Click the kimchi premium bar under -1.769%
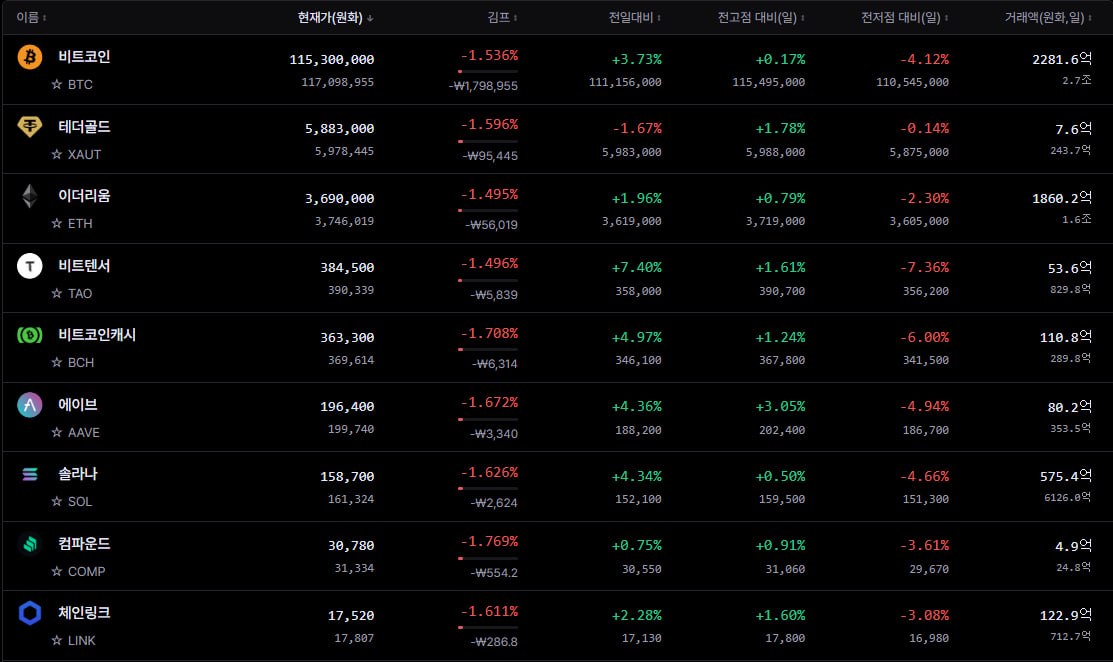The width and height of the screenshot is (1113, 662). pyautogui.click(x=488, y=558)
